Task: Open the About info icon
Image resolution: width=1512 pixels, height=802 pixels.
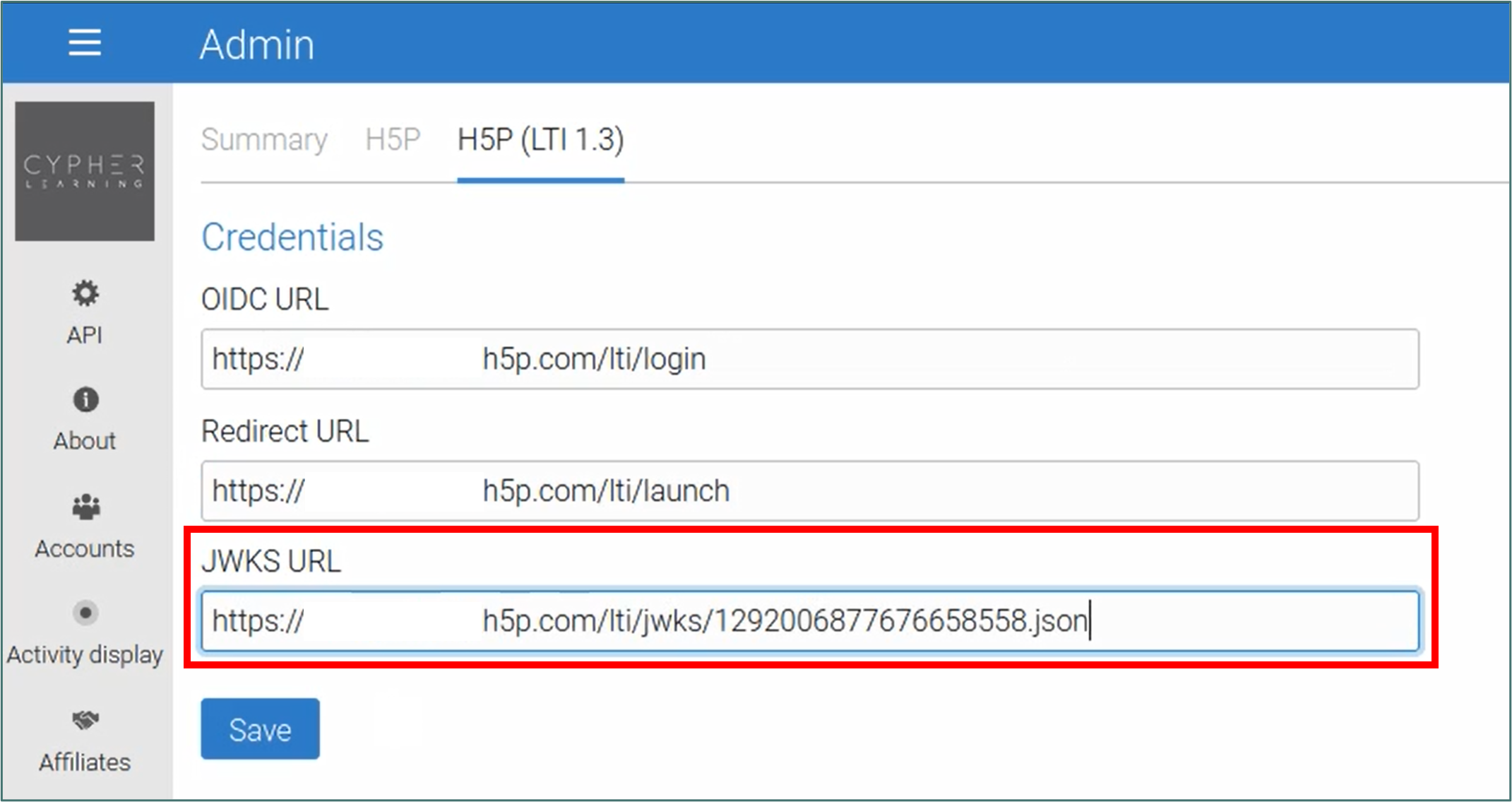Action: 85,400
